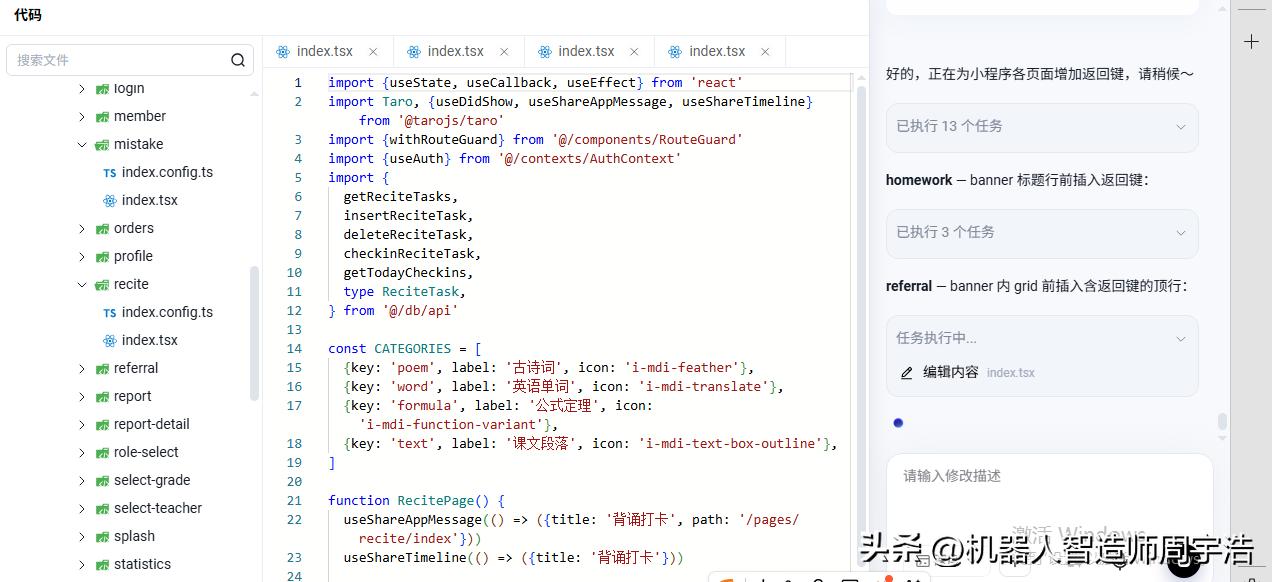Expand the referral folder

click(x=82, y=368)
